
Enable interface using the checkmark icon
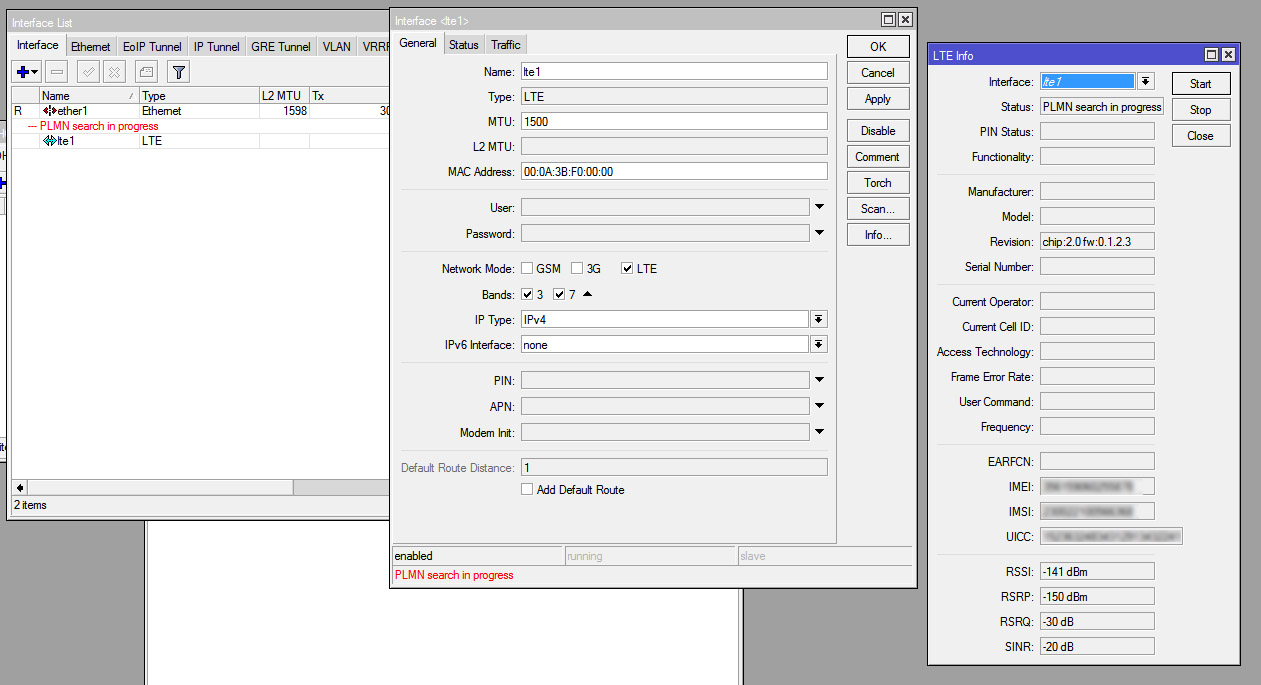pos(88,71)
